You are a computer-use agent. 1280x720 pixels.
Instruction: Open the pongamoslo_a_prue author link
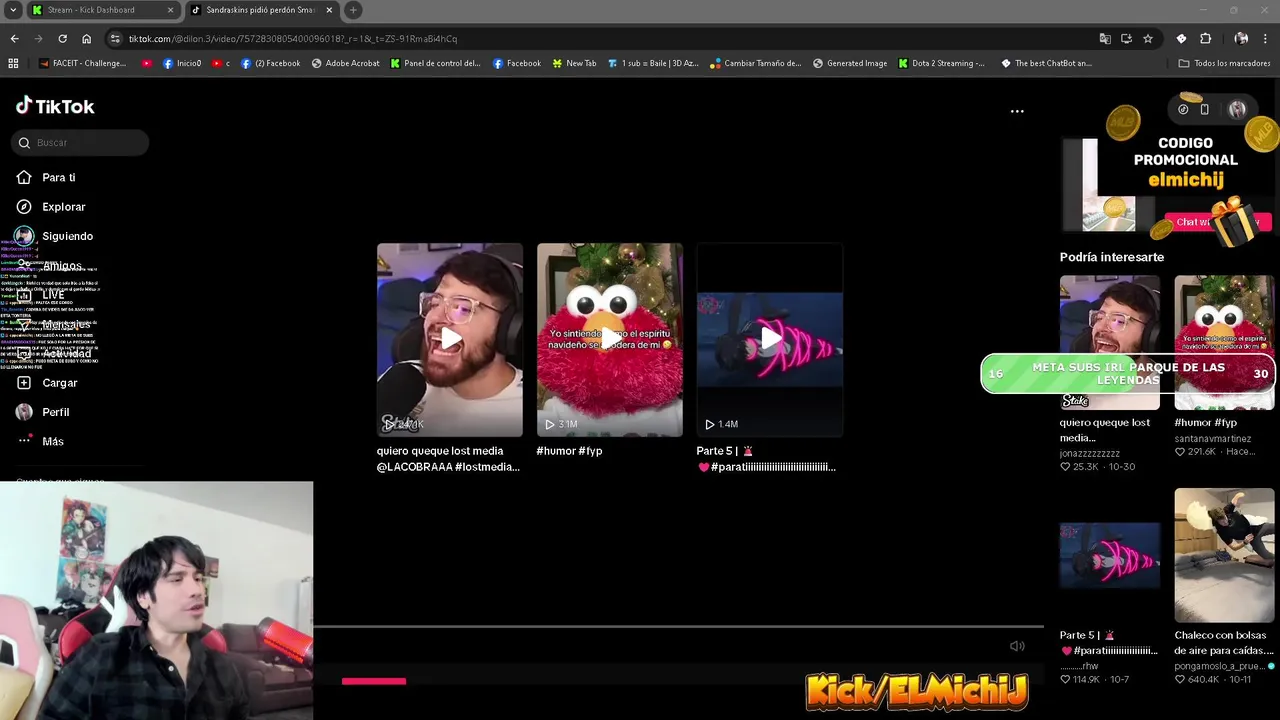[x=1220, y=666]
